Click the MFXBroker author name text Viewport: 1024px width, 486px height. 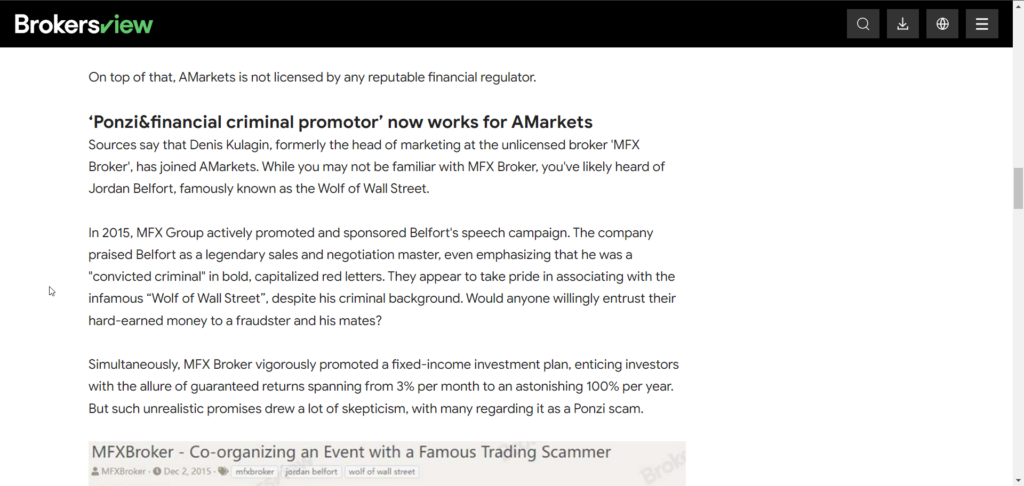[125, 472]
